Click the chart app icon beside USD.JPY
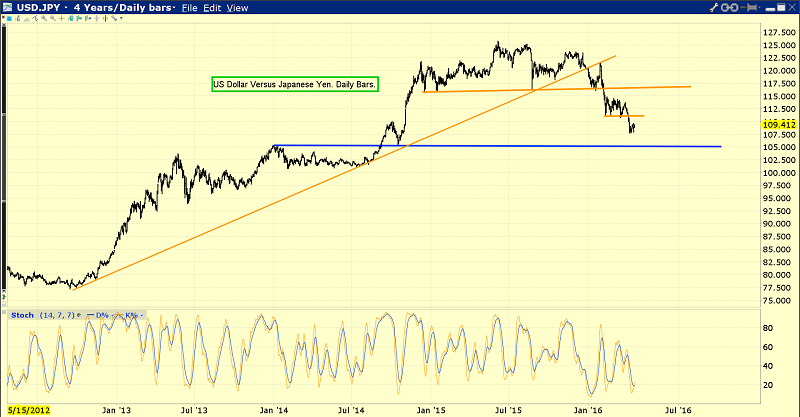 pos(7,8)
